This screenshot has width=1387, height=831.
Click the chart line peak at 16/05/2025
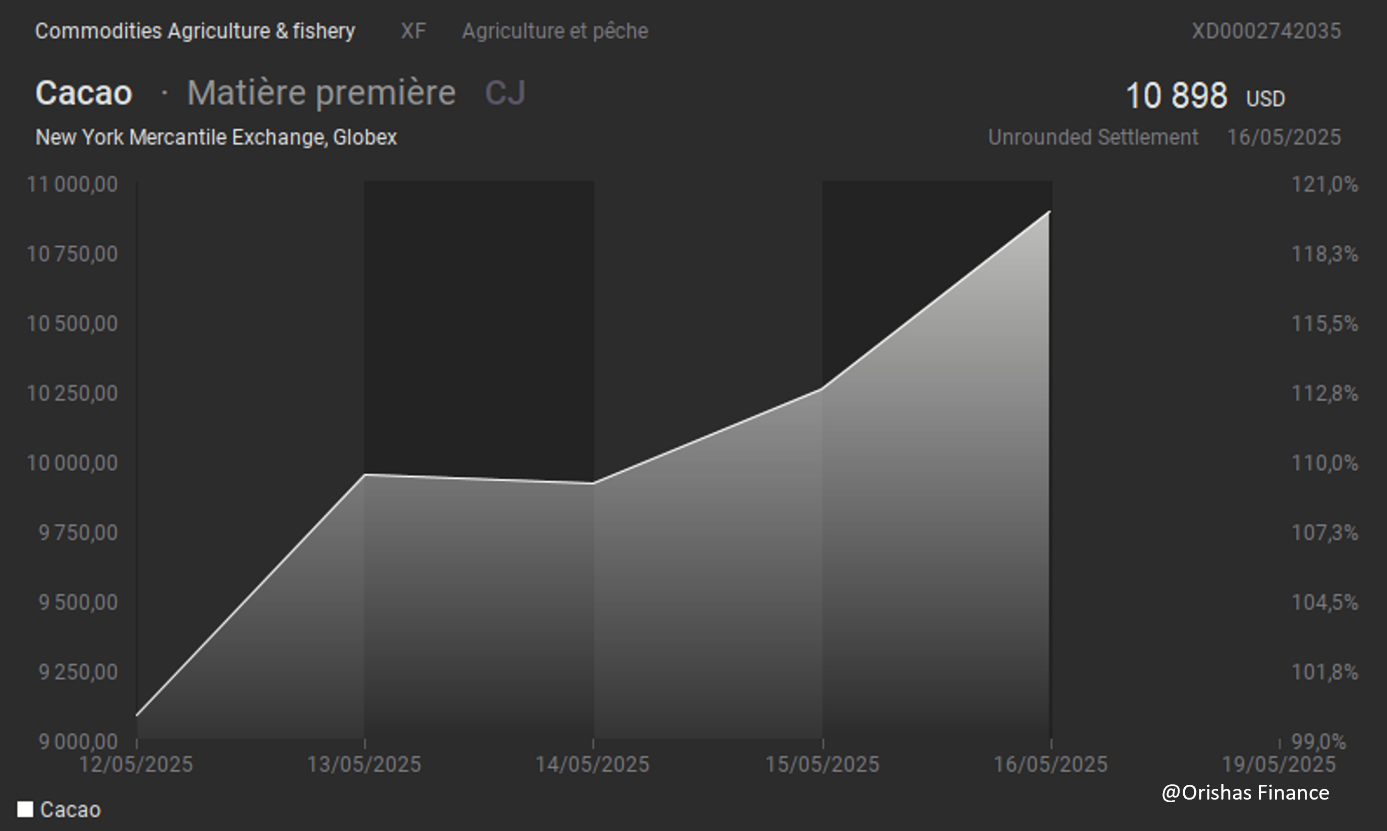tap(1049, 212)
